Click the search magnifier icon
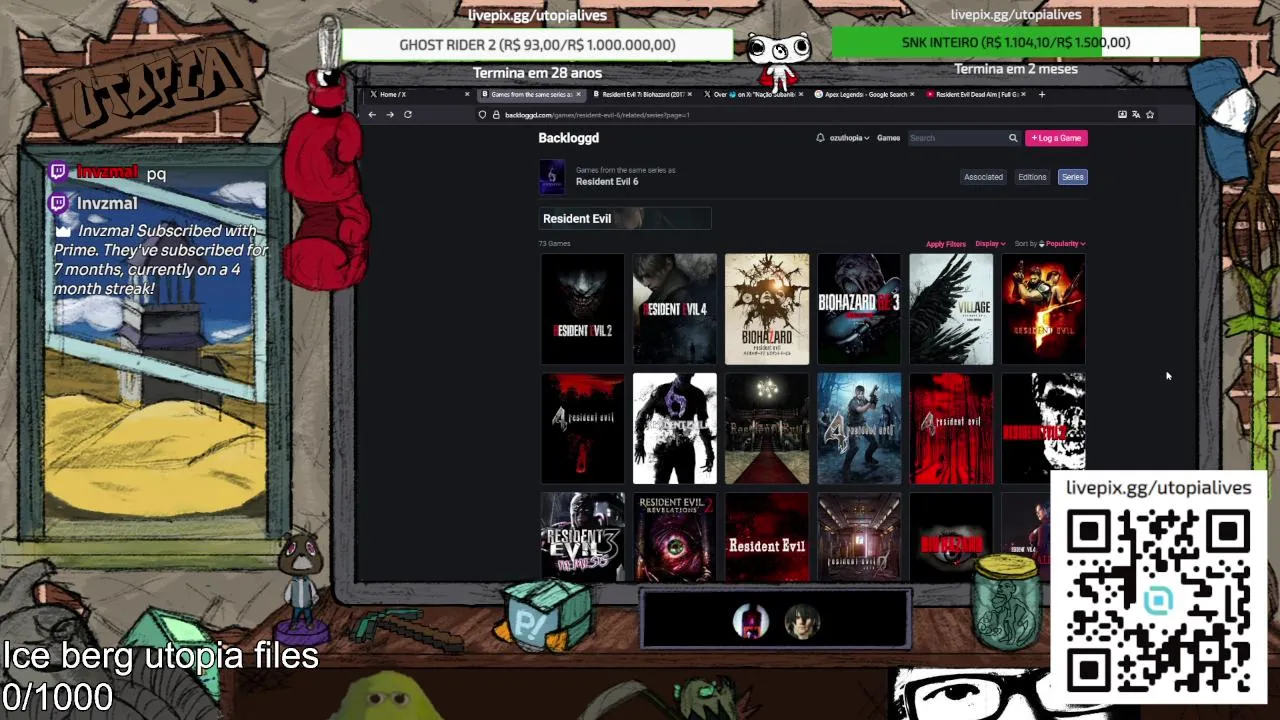This screenshot has width=1280, height=720. click(x=1013, y=138)
